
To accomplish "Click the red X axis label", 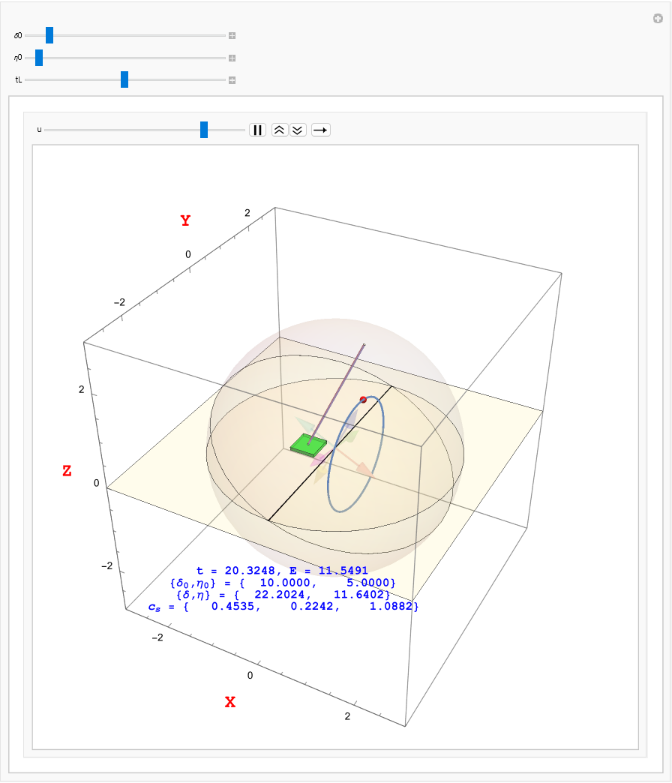I will pos(230,702).
